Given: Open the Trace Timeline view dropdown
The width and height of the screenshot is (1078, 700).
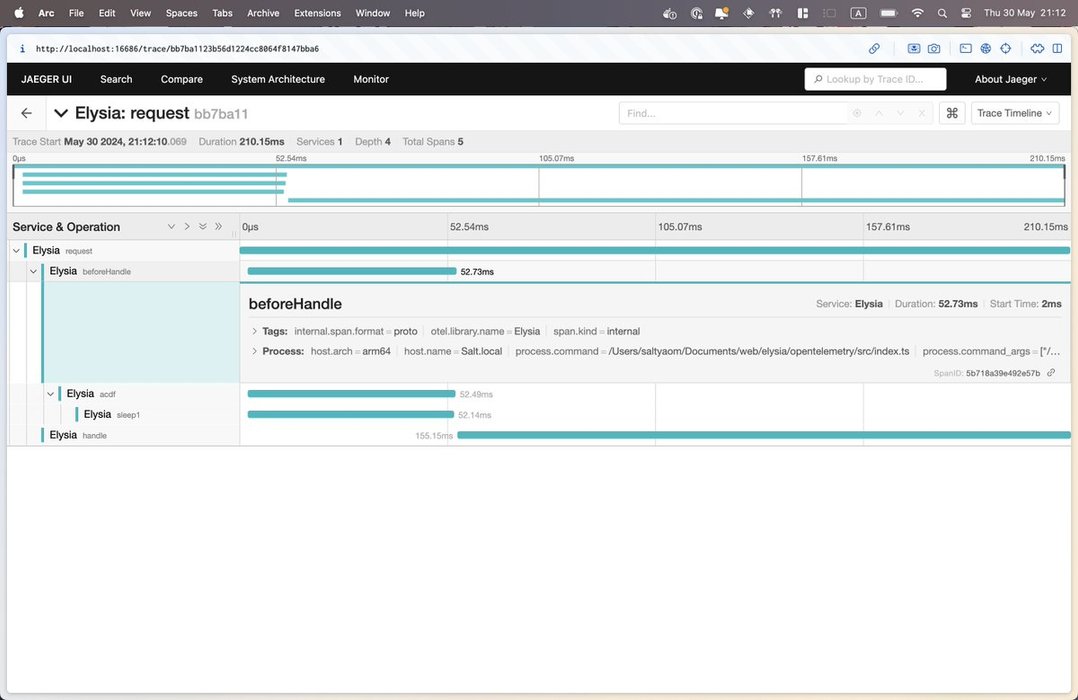Looking at the screenshot, I should (1015, 113).
